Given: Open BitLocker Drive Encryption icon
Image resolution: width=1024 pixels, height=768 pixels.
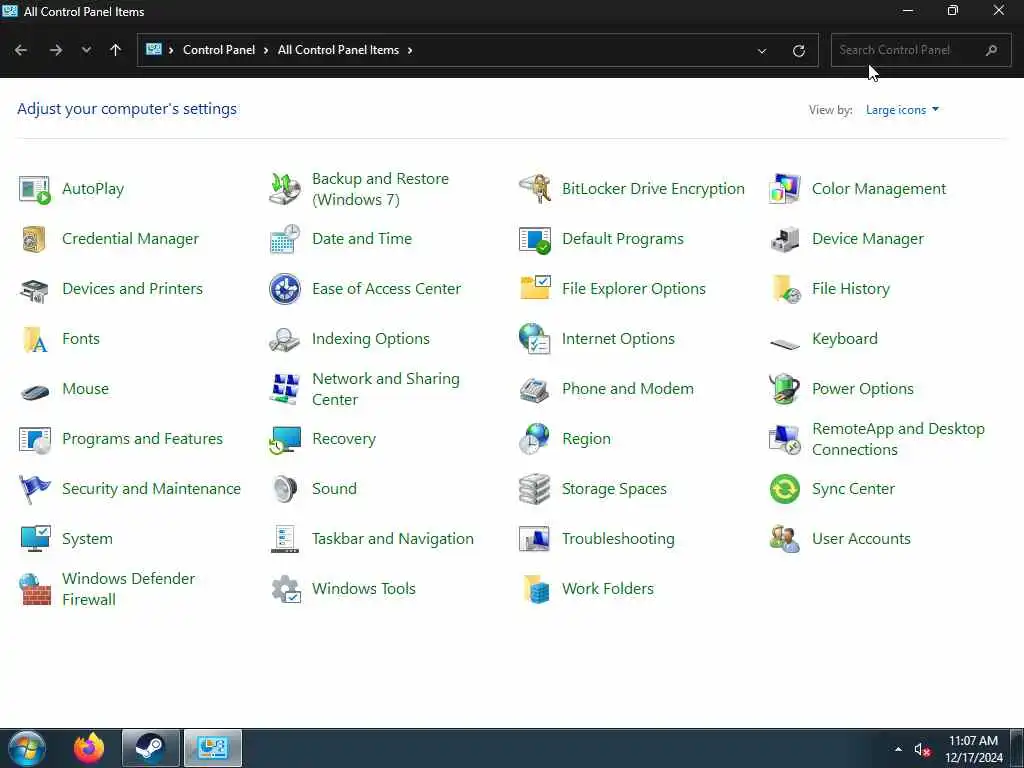Looking at the screenshot, I should pos(535,189).
